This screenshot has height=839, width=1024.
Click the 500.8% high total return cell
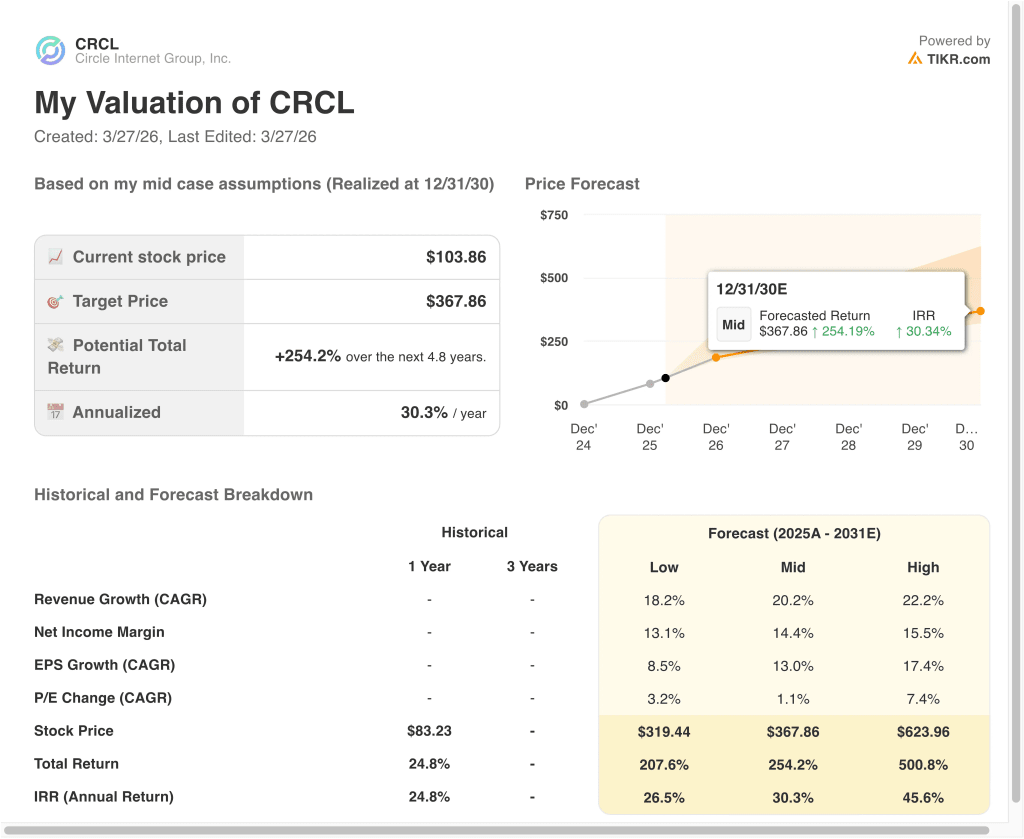(923, 765)
